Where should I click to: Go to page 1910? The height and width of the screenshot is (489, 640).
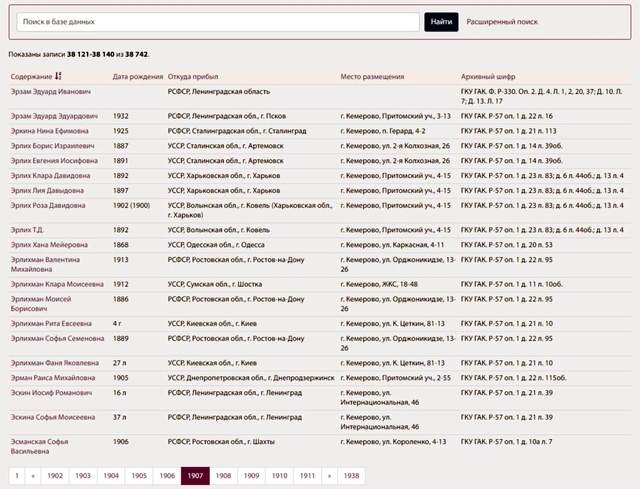click(280, 476)
